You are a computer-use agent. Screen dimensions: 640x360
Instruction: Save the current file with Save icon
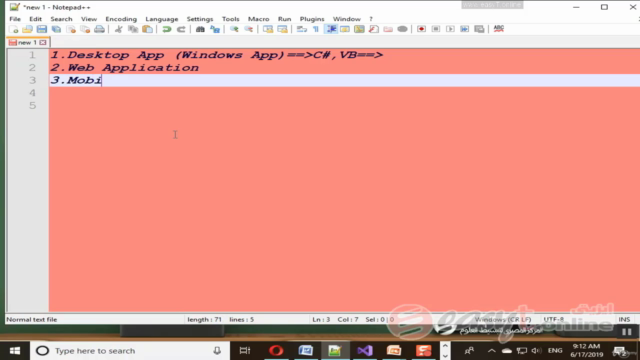(x=42, y=29)
